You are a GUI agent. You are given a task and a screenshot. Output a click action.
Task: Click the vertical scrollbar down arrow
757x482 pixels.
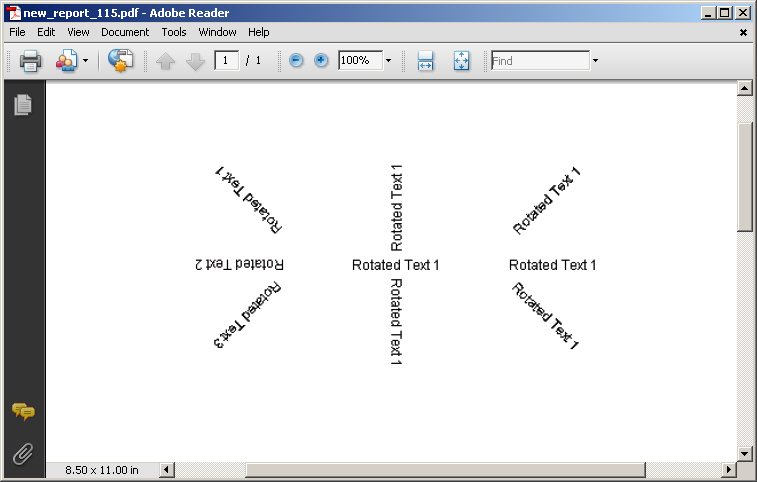click(744, 454)
